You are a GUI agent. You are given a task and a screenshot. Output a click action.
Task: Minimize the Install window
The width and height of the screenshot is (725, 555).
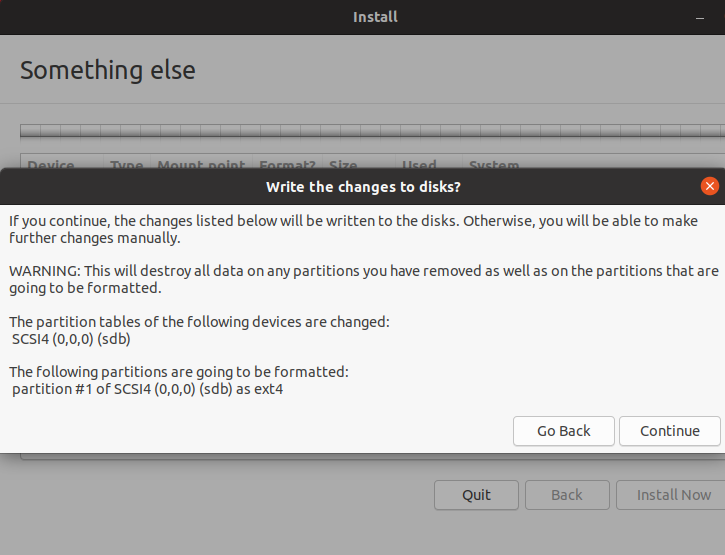click(x=700, y=17)
